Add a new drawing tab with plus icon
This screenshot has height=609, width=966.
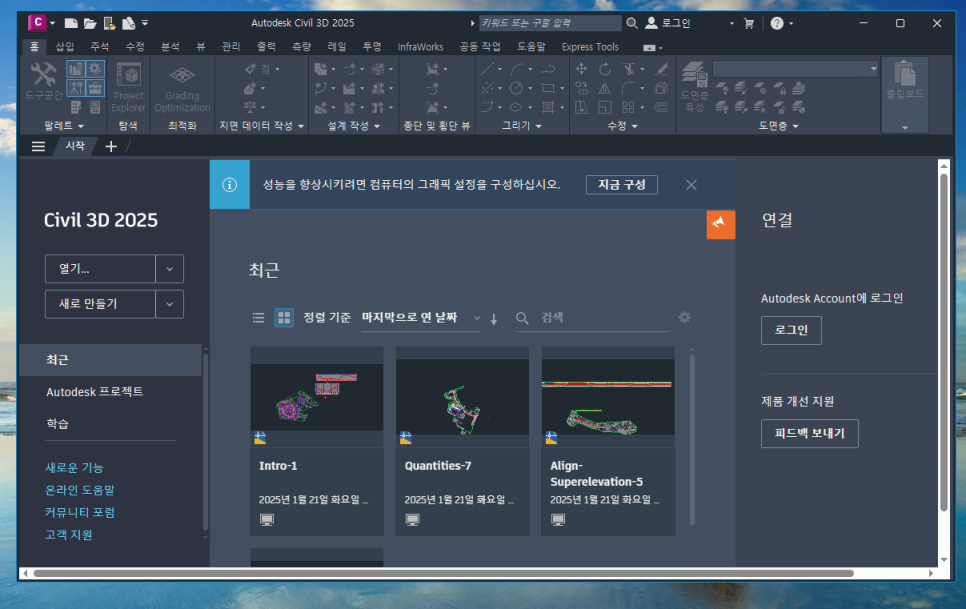pyautogui.click(x=111, y=147)
